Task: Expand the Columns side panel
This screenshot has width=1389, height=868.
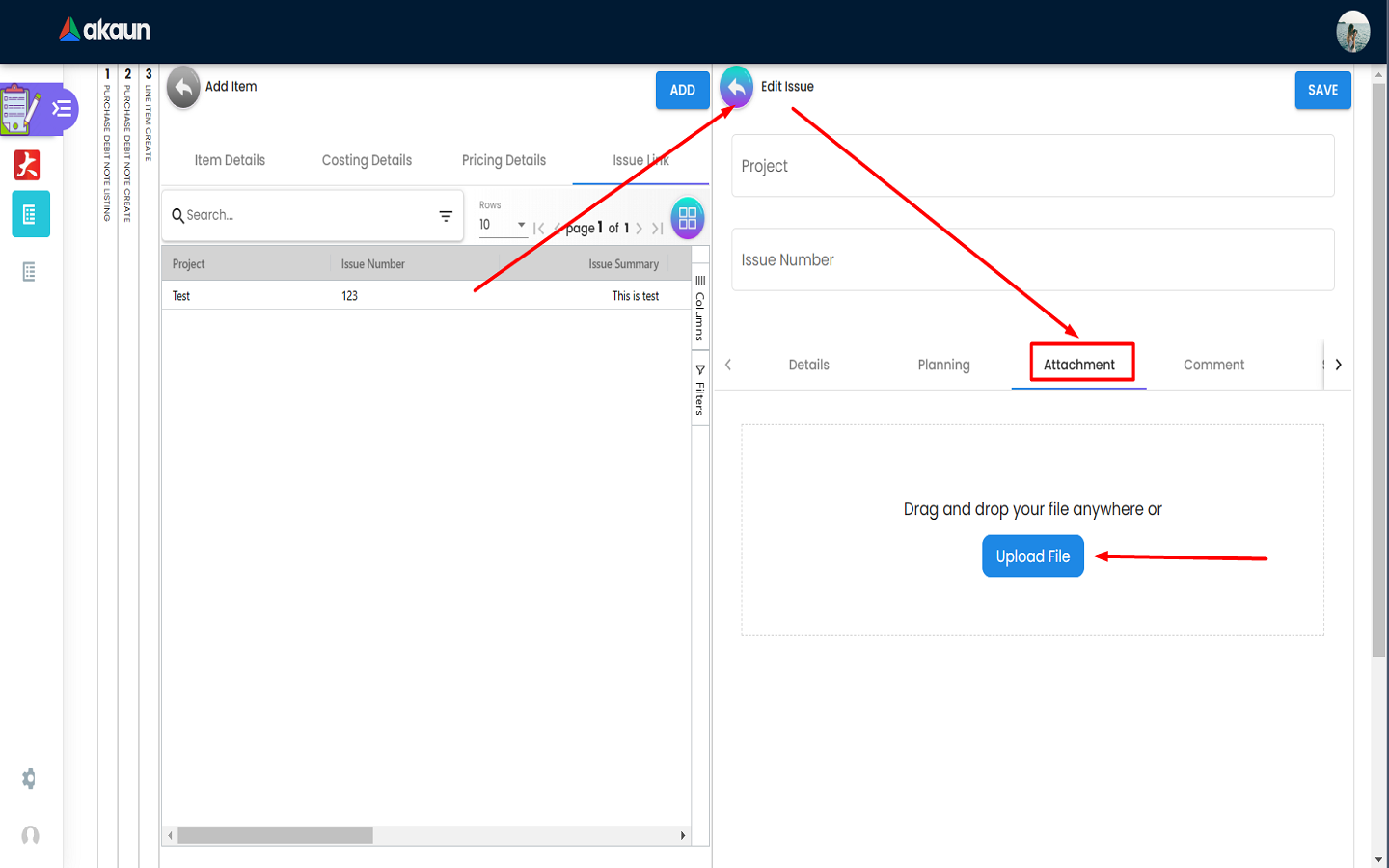Action: (700, 309)
